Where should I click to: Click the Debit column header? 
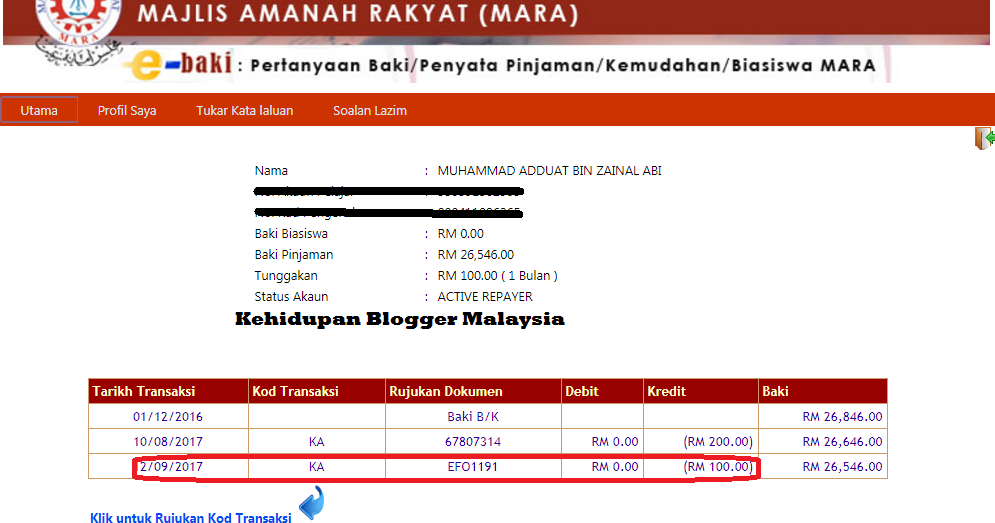(x=602, y=391)
